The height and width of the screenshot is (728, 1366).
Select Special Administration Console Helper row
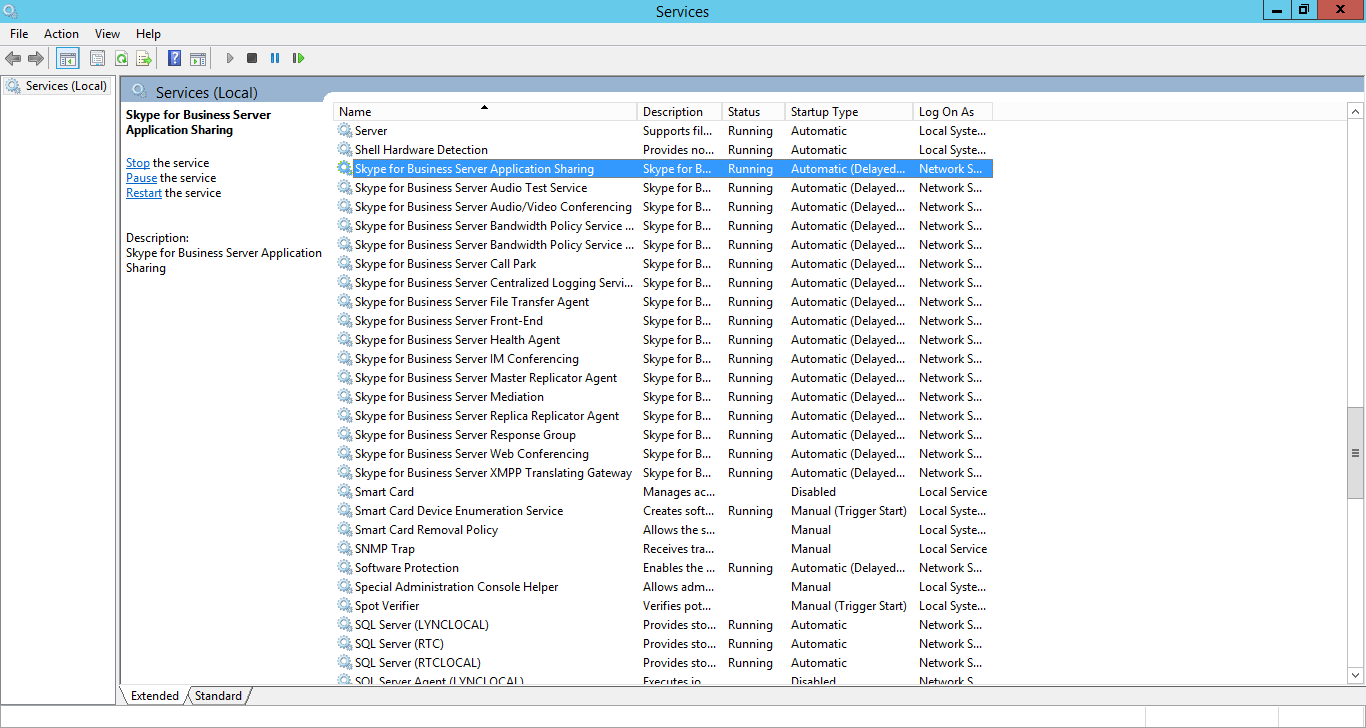[663, 587]
